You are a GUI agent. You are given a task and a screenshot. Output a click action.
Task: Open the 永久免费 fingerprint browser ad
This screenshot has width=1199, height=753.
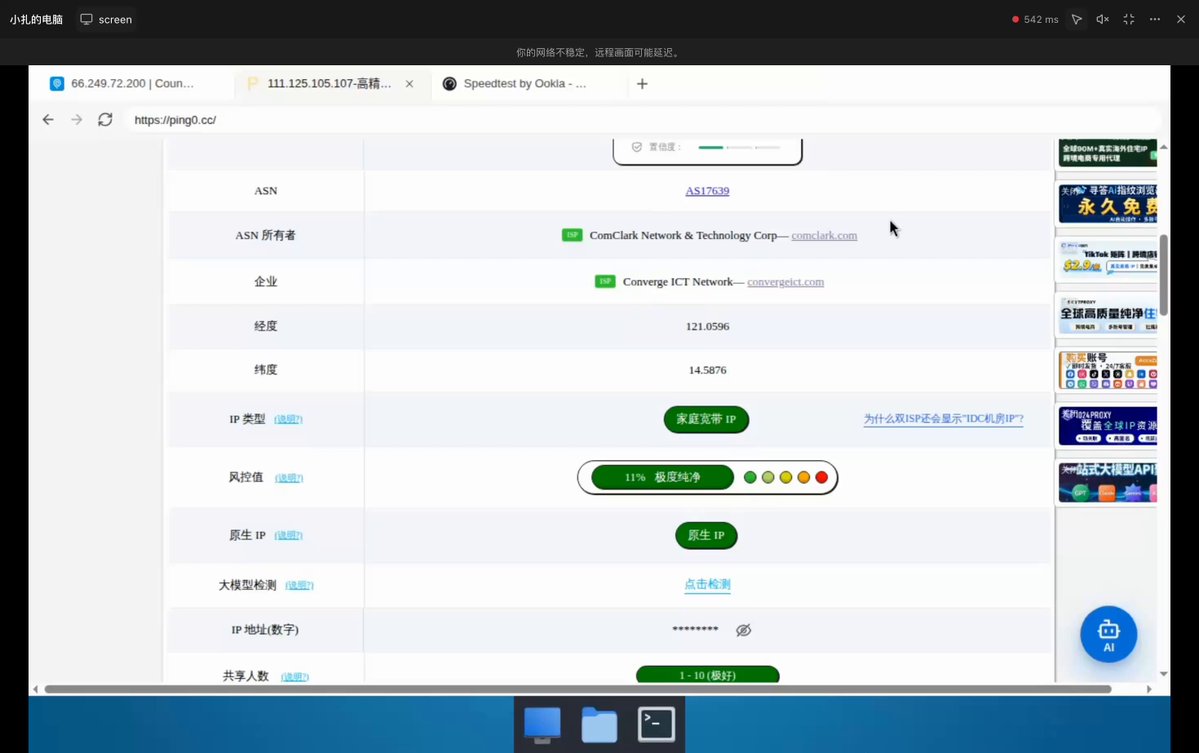click(1107, 203)
